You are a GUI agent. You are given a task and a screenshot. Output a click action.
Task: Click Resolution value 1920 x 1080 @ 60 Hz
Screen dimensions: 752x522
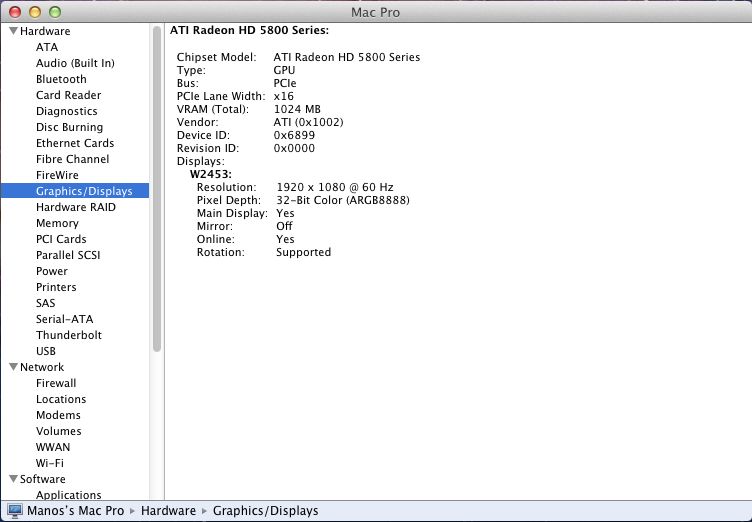point(335,187)
